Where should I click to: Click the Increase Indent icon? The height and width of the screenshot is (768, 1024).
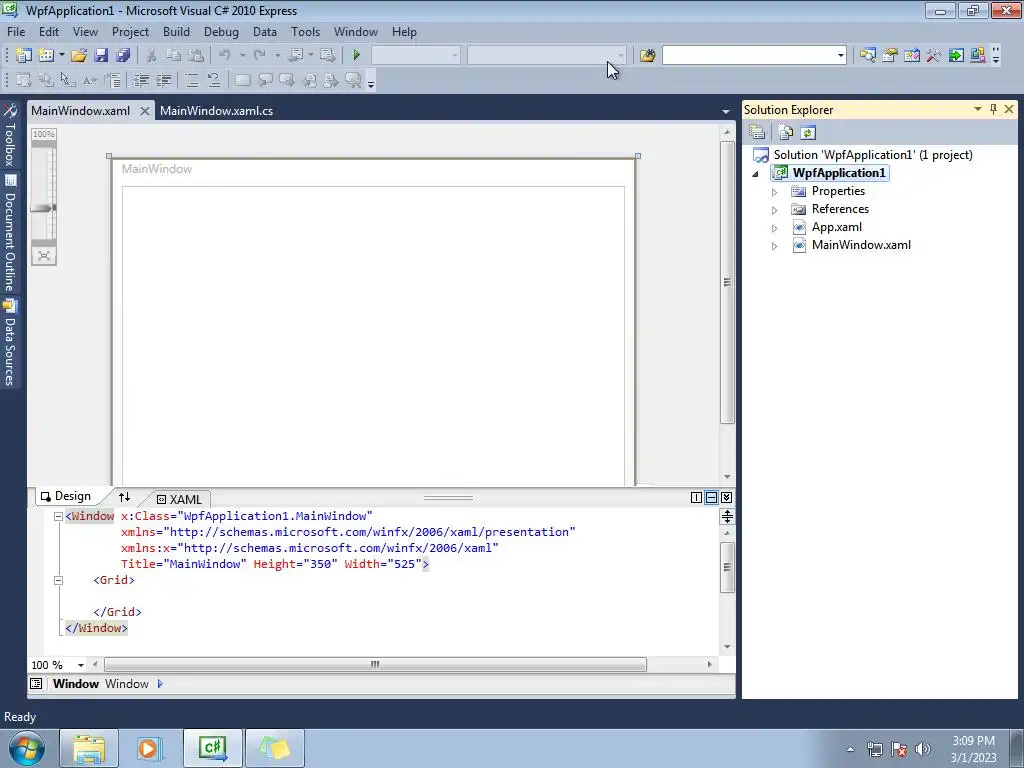pos(163,80)
